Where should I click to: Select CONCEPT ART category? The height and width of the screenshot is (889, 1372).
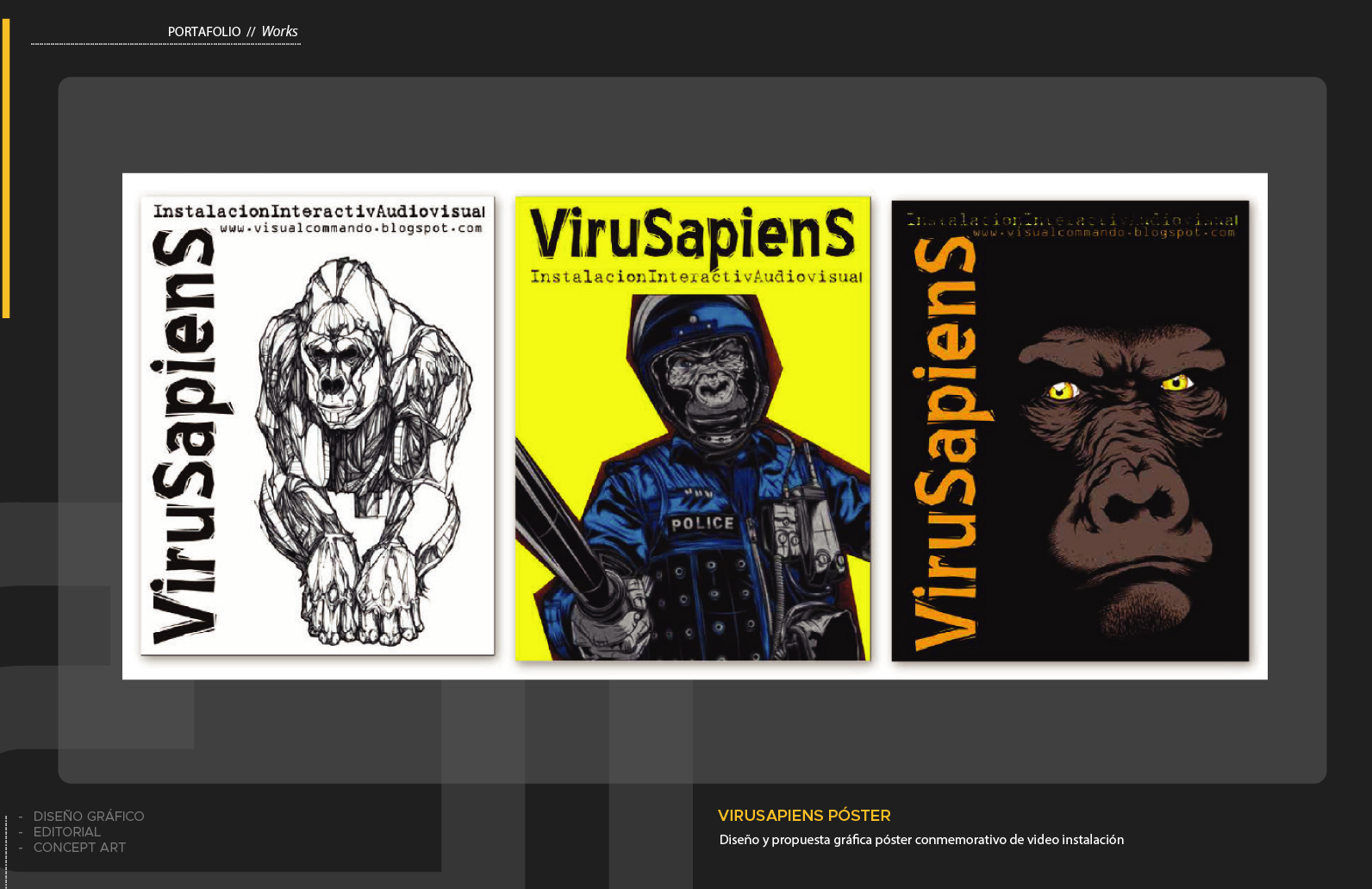pos(79,848)
